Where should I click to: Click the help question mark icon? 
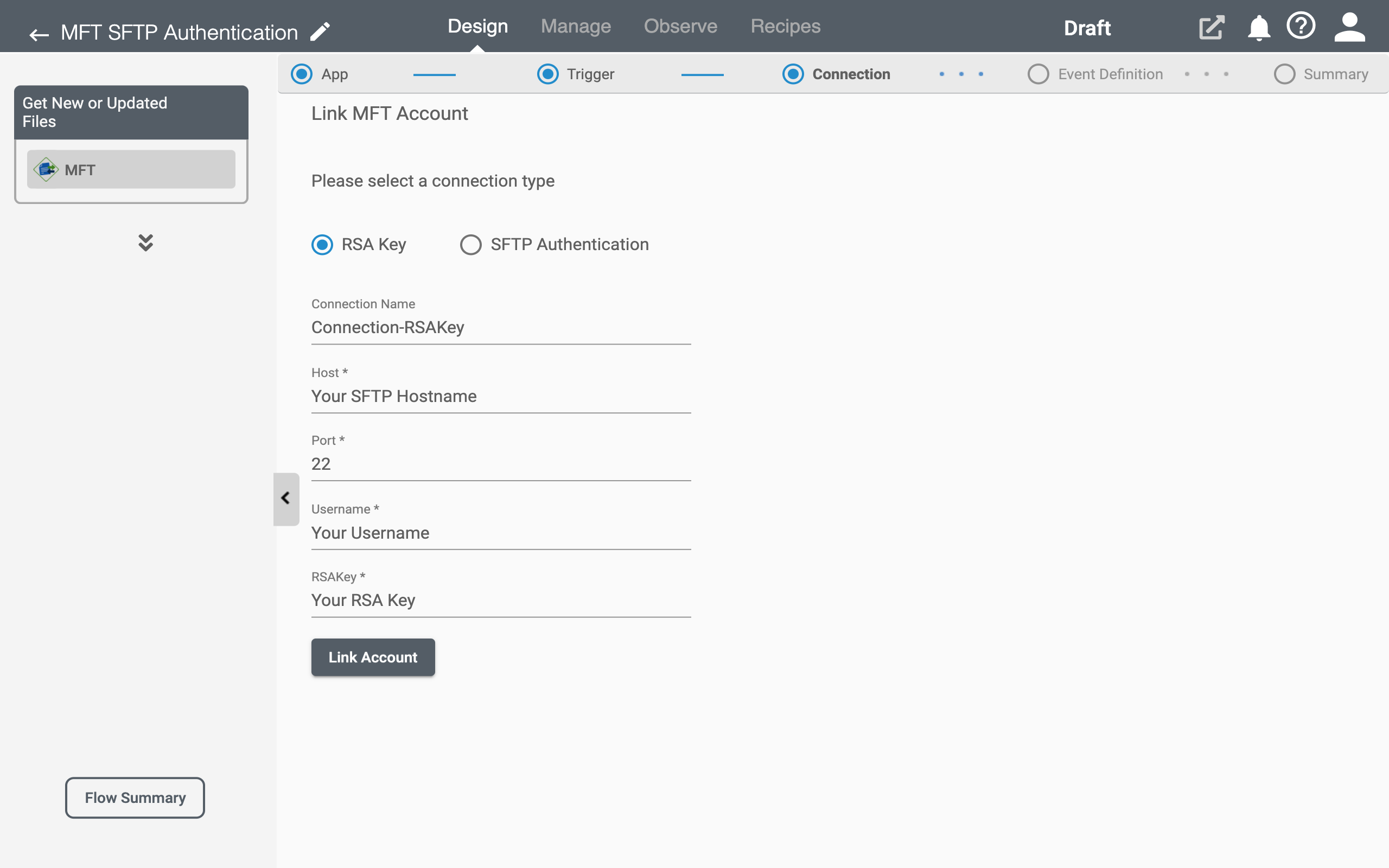click(1301, 26)
